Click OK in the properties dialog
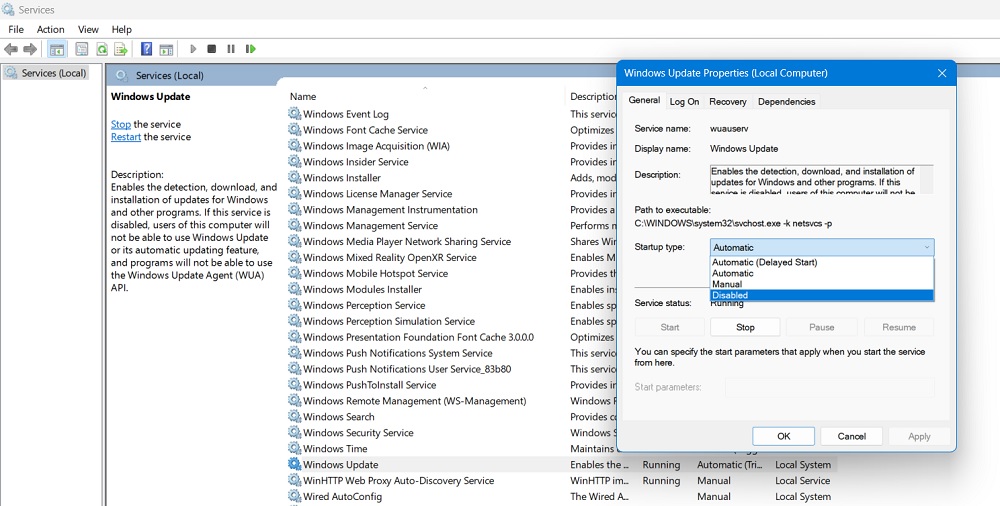The image size is (1000, 506). point(784,436)
